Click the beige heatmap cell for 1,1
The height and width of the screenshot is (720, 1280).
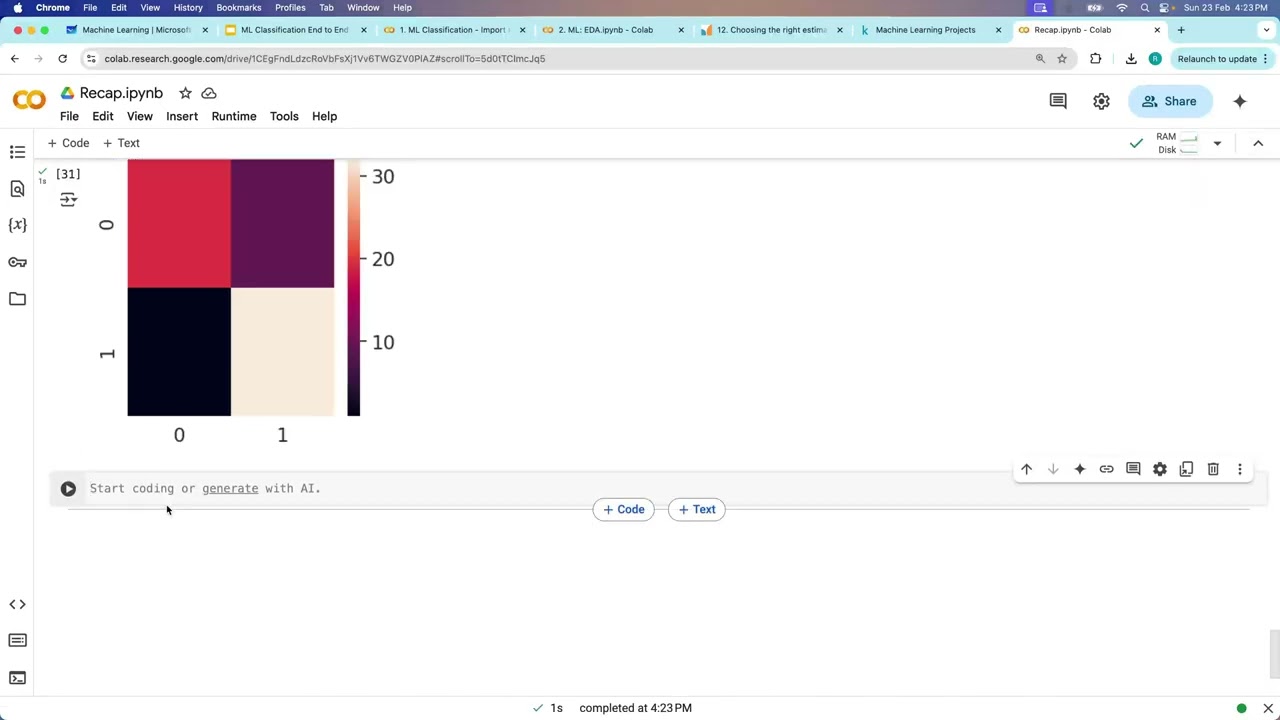pos(282,352)
